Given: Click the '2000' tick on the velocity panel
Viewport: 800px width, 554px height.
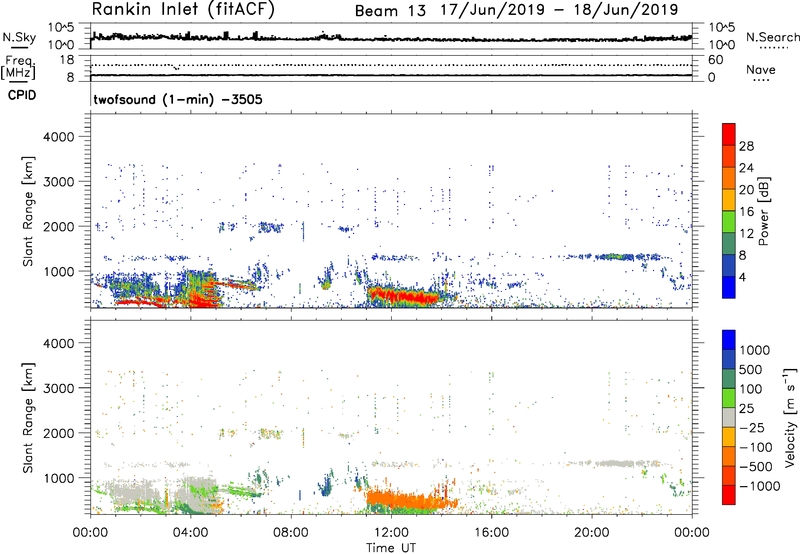Looking at the screenshot, I should pyautogui.click(x=58, y=433).
